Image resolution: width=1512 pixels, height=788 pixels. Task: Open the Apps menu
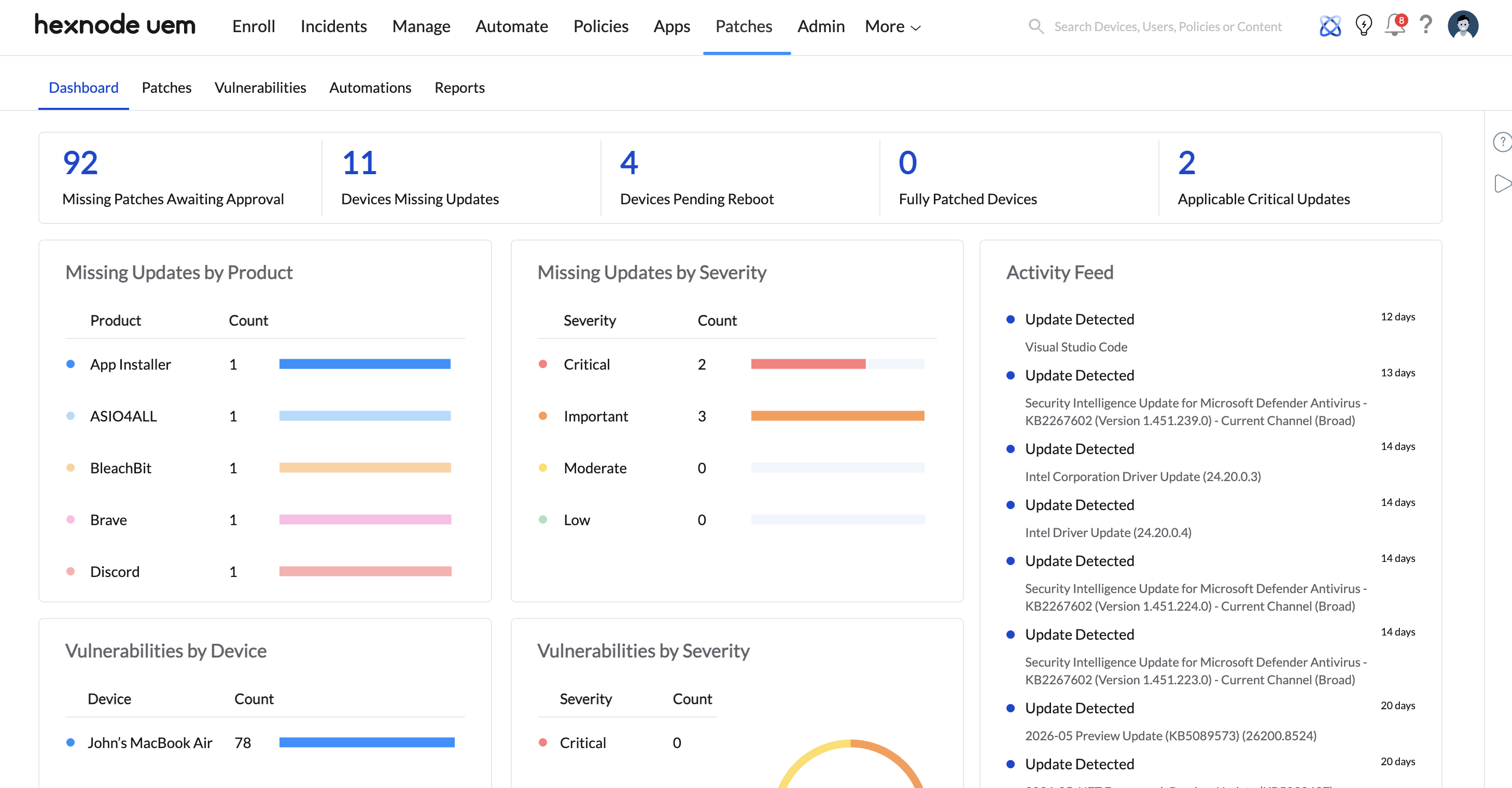(671, 26)
